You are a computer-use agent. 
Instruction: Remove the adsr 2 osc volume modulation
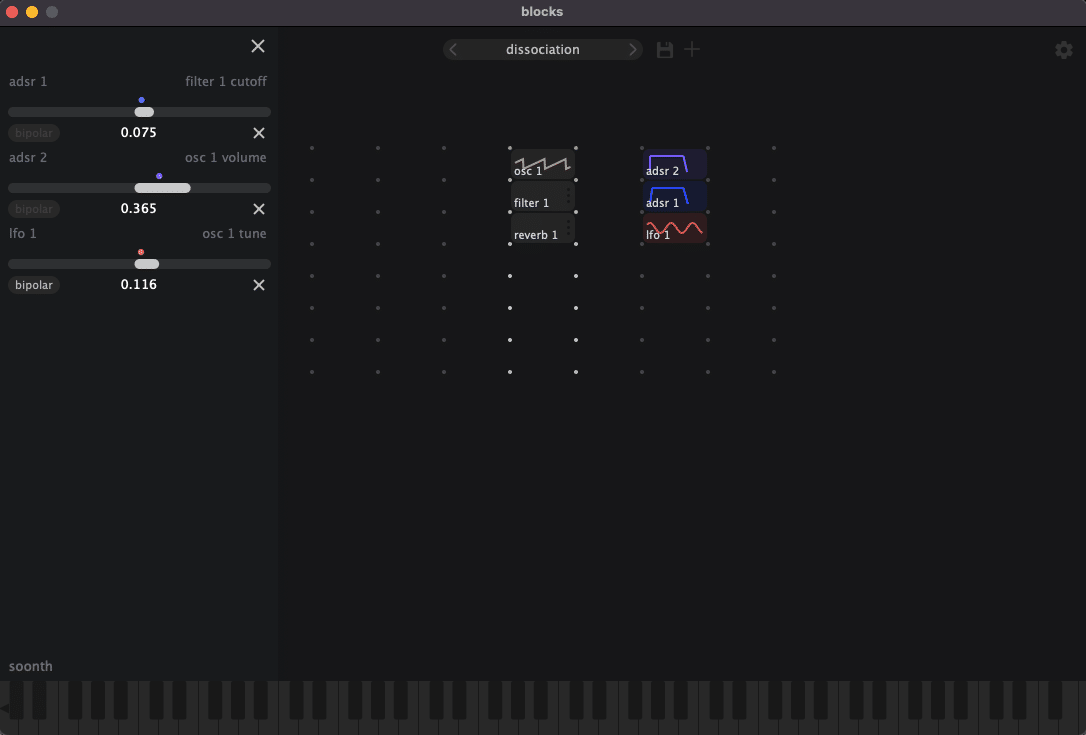tap(258, 209)
